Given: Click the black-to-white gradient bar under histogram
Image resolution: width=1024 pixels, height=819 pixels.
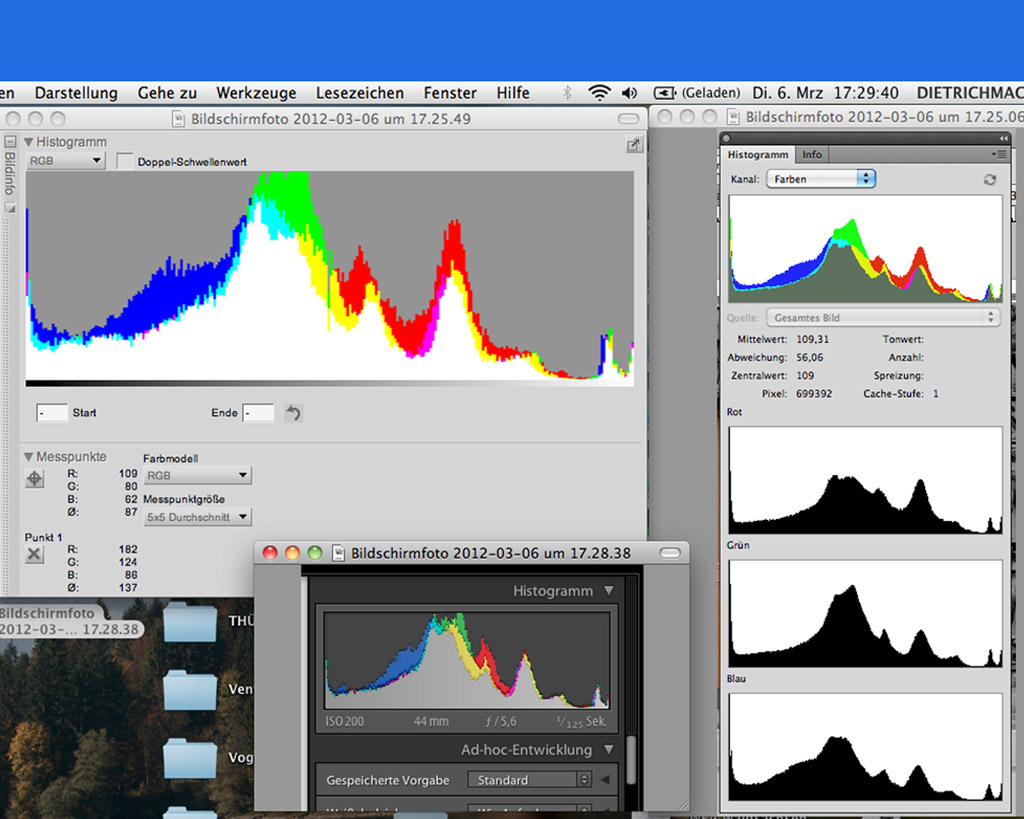Looking at the screenshot, I should 330,383.
